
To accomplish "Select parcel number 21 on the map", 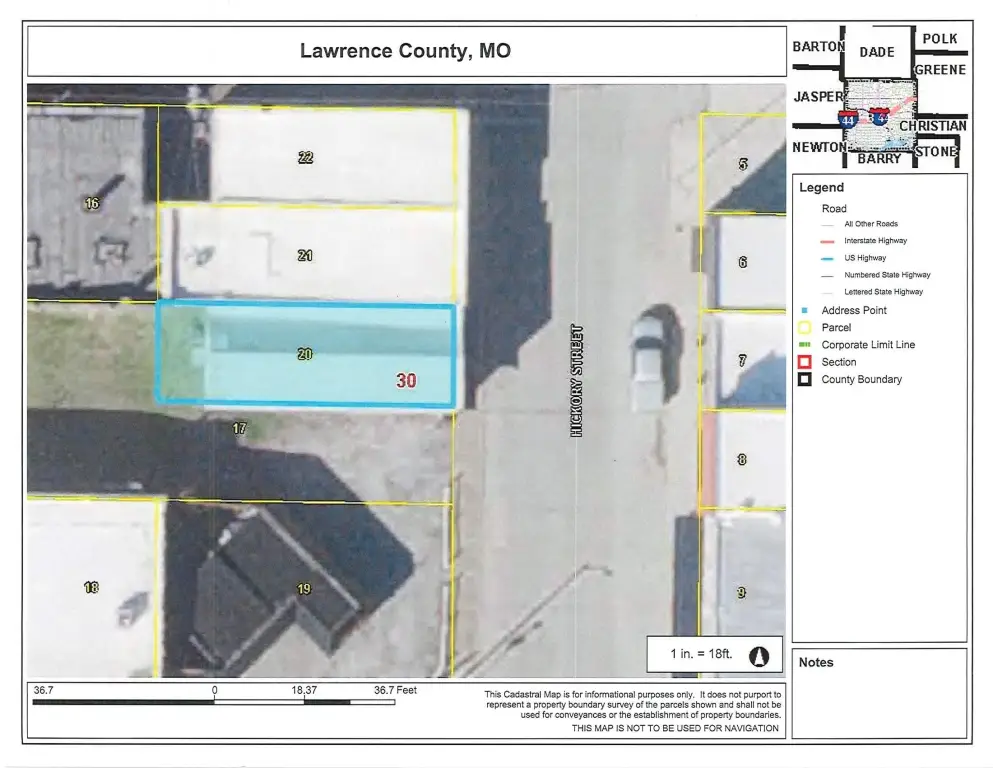I will (305, 255).
